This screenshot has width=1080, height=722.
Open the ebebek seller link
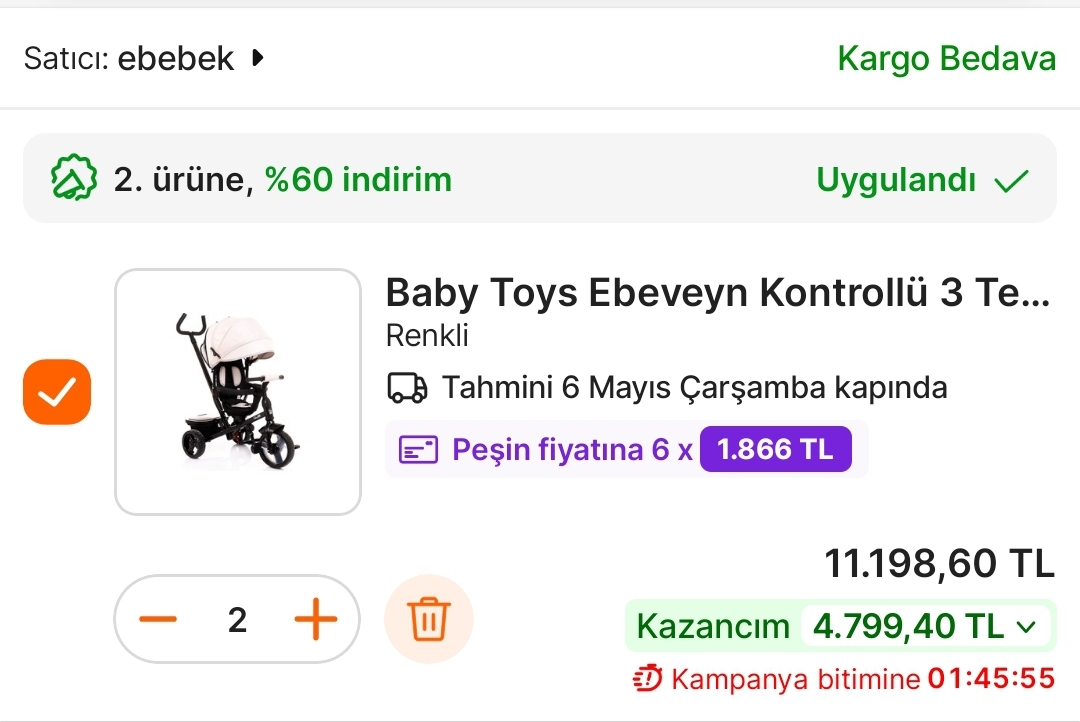(x=176, y=58)
